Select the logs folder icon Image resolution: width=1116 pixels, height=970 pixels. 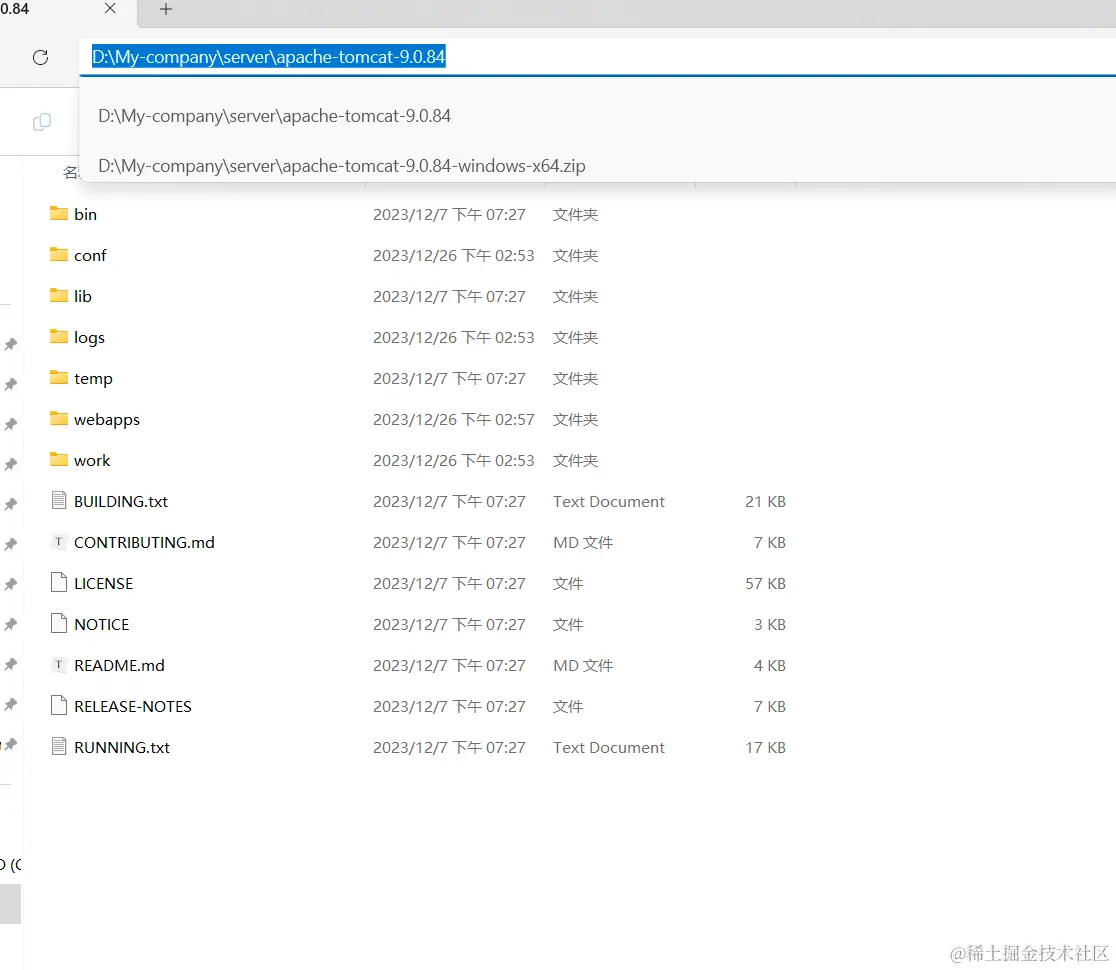[x=59, y=337]
